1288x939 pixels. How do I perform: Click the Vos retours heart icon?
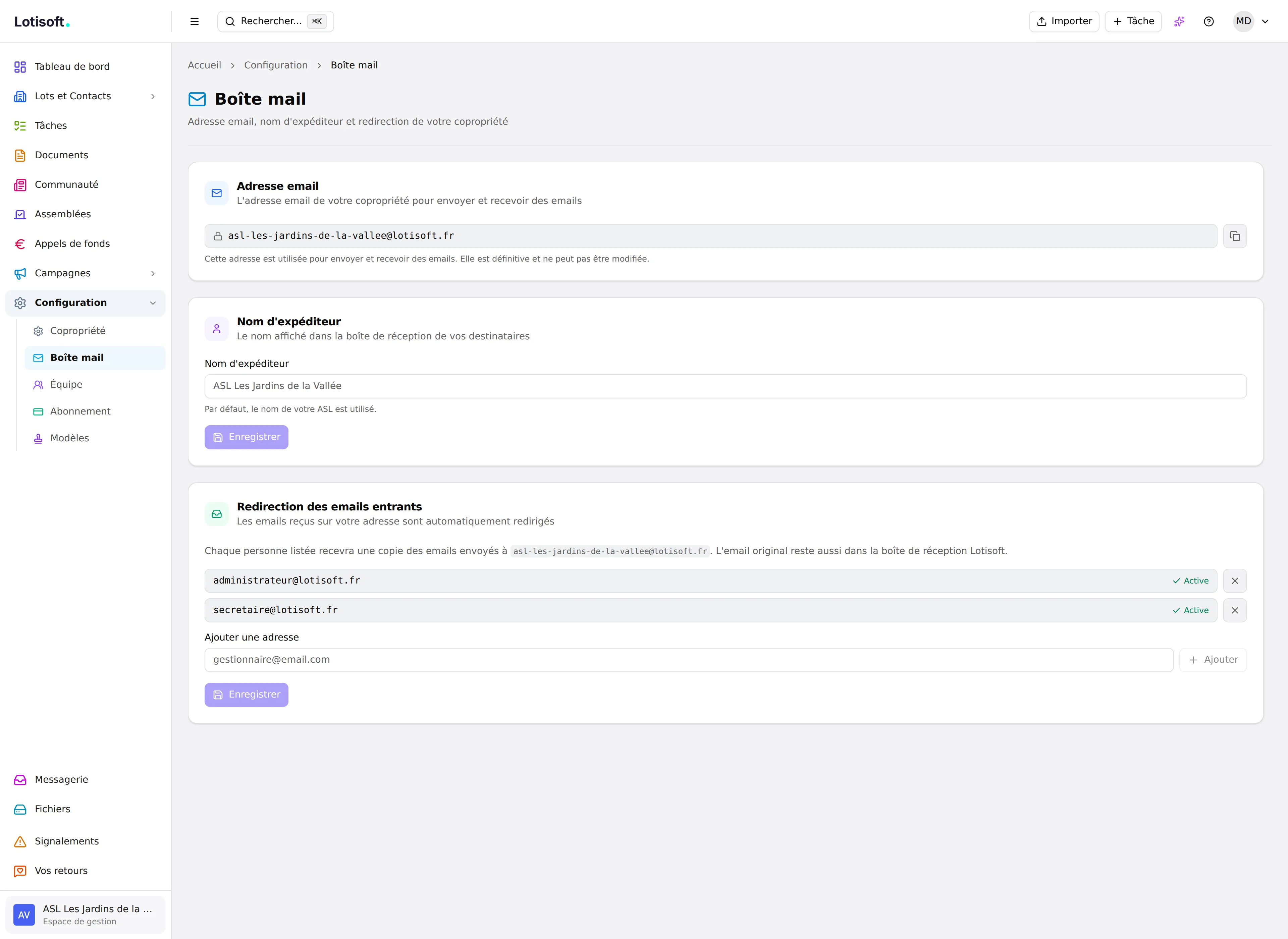pyautogui.click(x=20, y=871)
